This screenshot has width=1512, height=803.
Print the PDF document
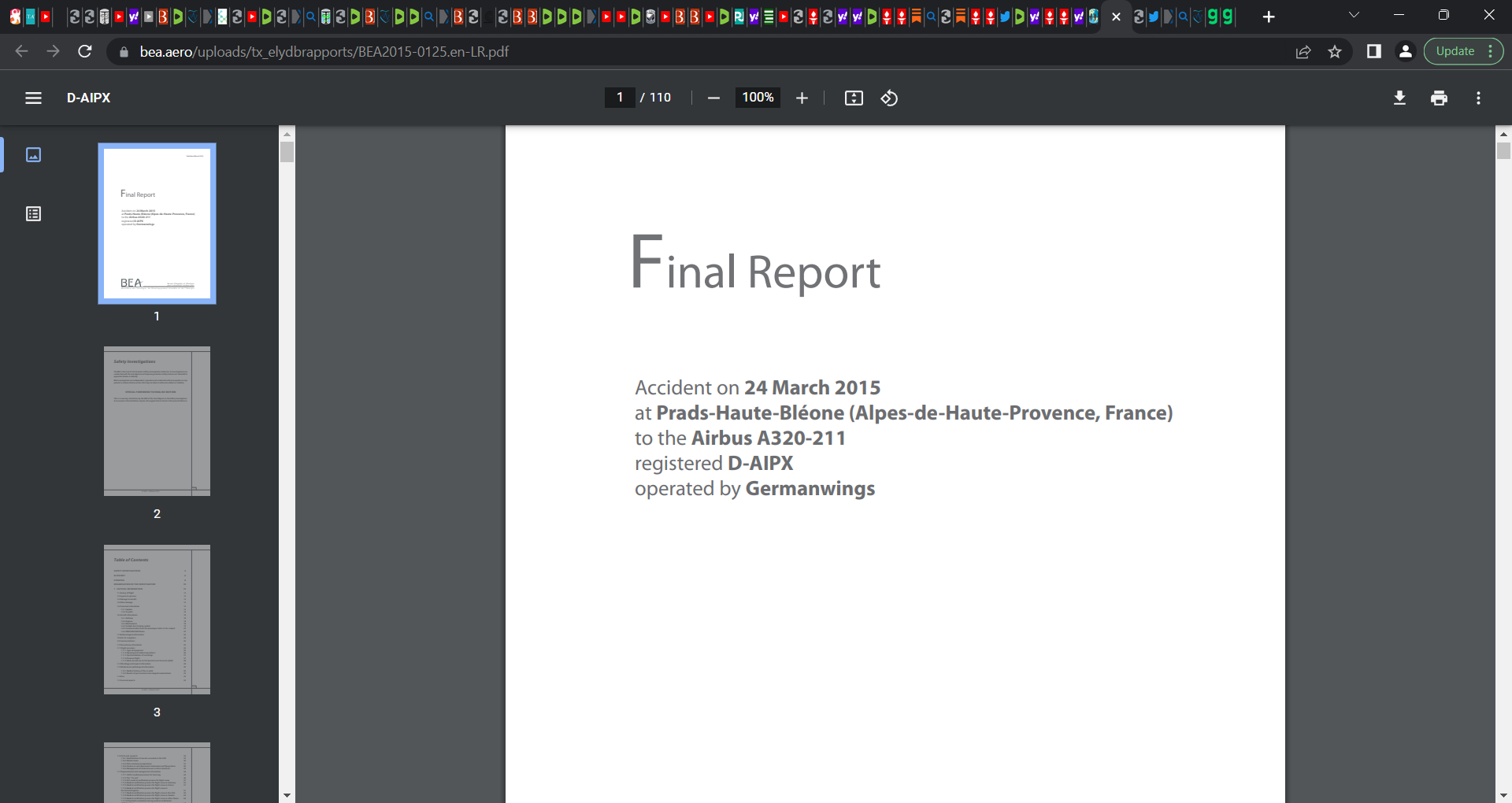click(x=1439, y=98)
